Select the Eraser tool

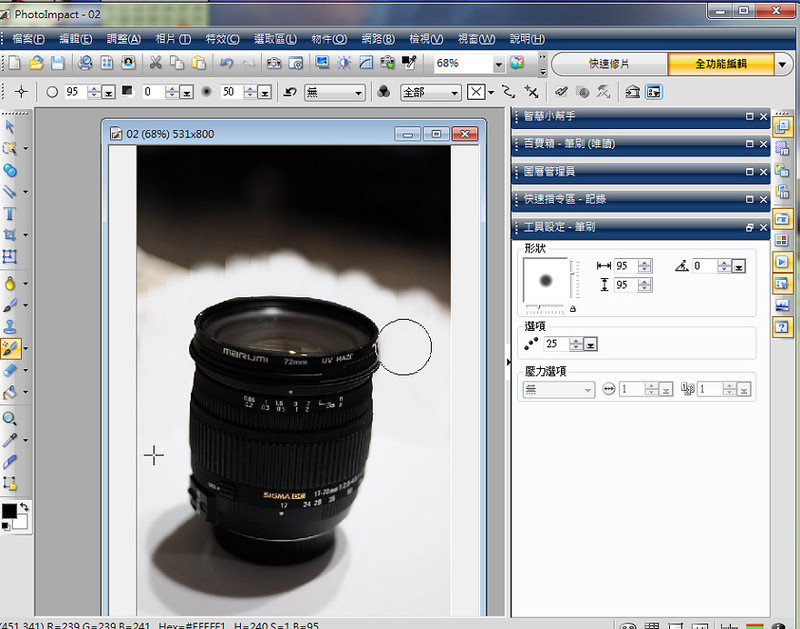click(10, 370)
